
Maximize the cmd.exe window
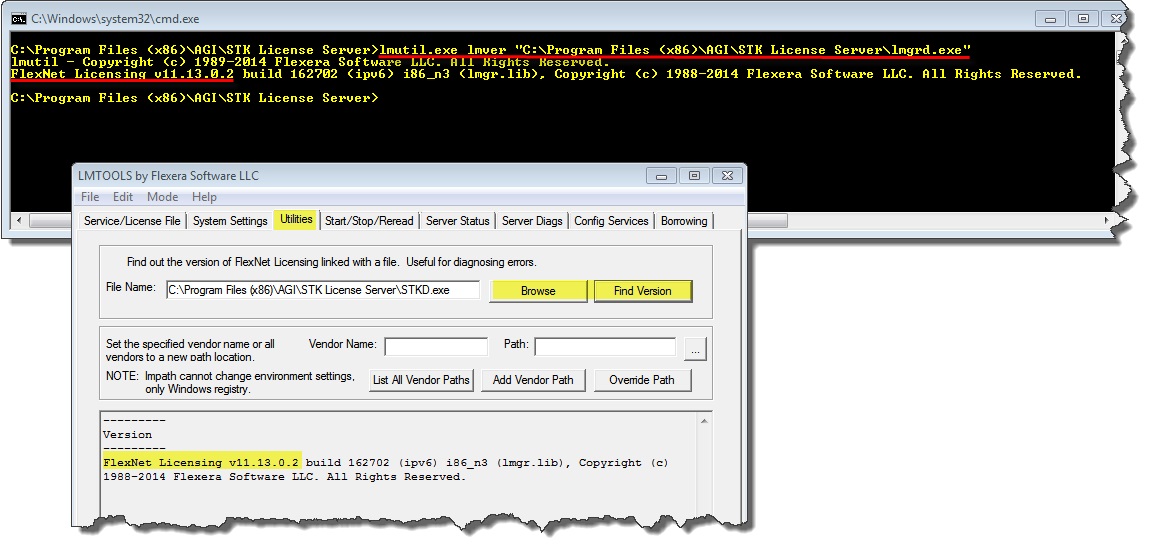pos(1083,19)
